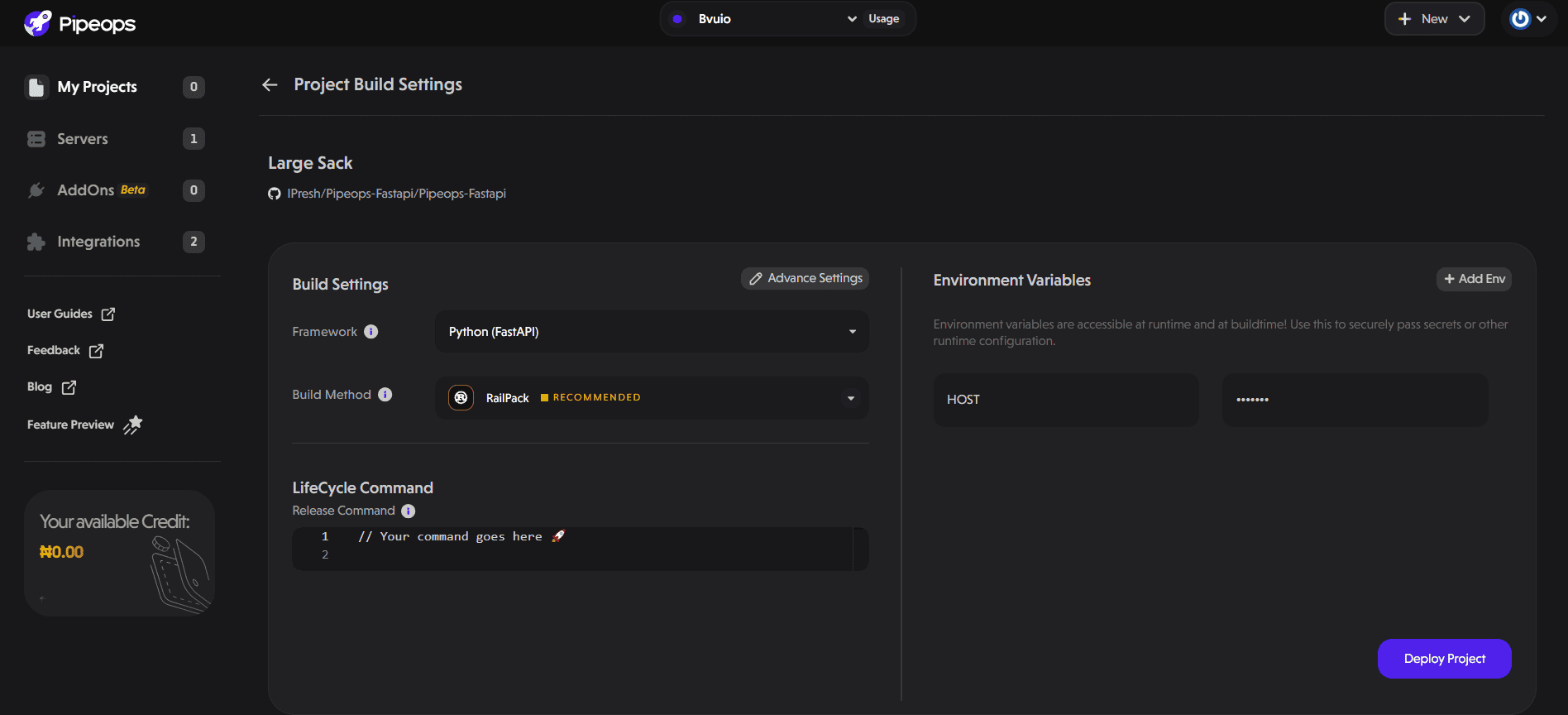Image resolution: width=1568 pixels, height=715 pixels.
Task: Click the Project Build Settings heading
Action: click(x=378, y=84)
